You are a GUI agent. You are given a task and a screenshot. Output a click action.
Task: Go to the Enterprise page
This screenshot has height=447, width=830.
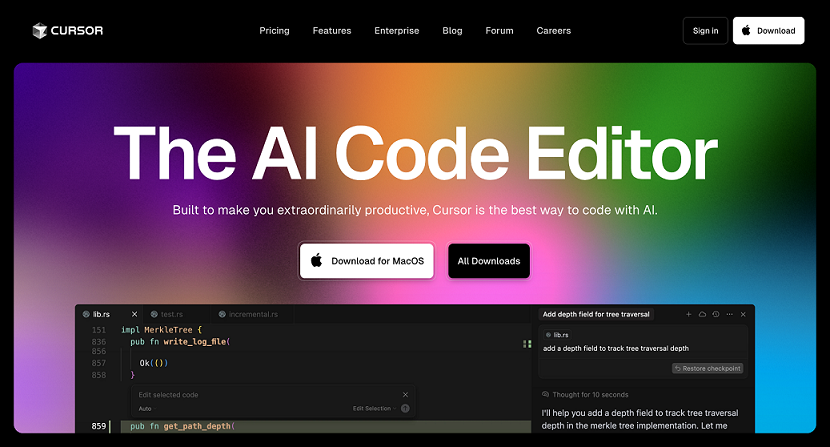point(396,31)
